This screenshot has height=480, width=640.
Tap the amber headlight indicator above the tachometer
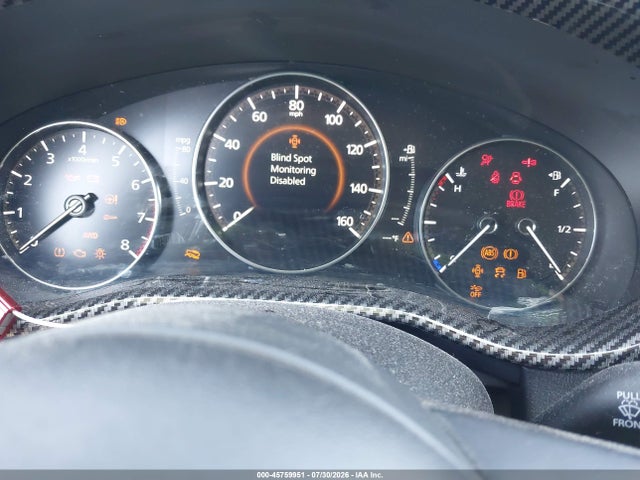point(121,121)
